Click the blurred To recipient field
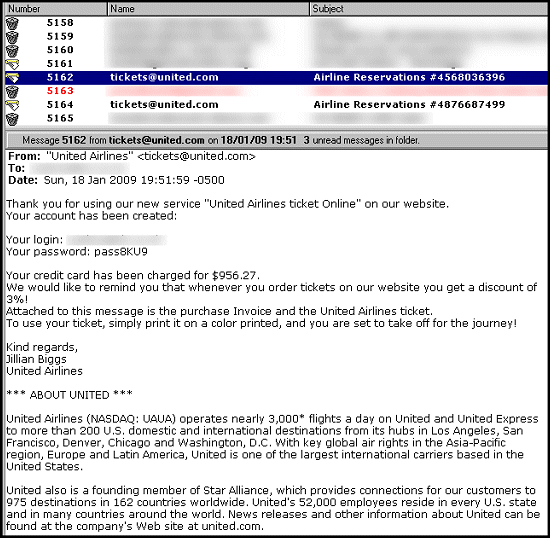 80,168
